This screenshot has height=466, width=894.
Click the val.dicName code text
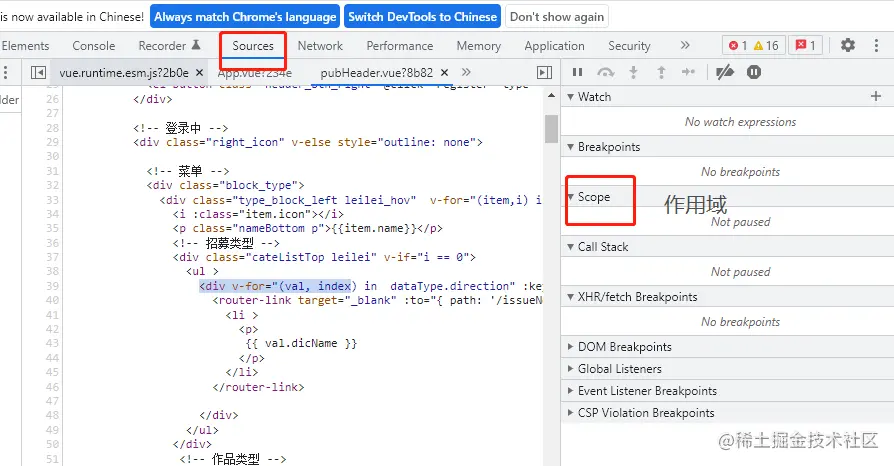pos(301,343)
